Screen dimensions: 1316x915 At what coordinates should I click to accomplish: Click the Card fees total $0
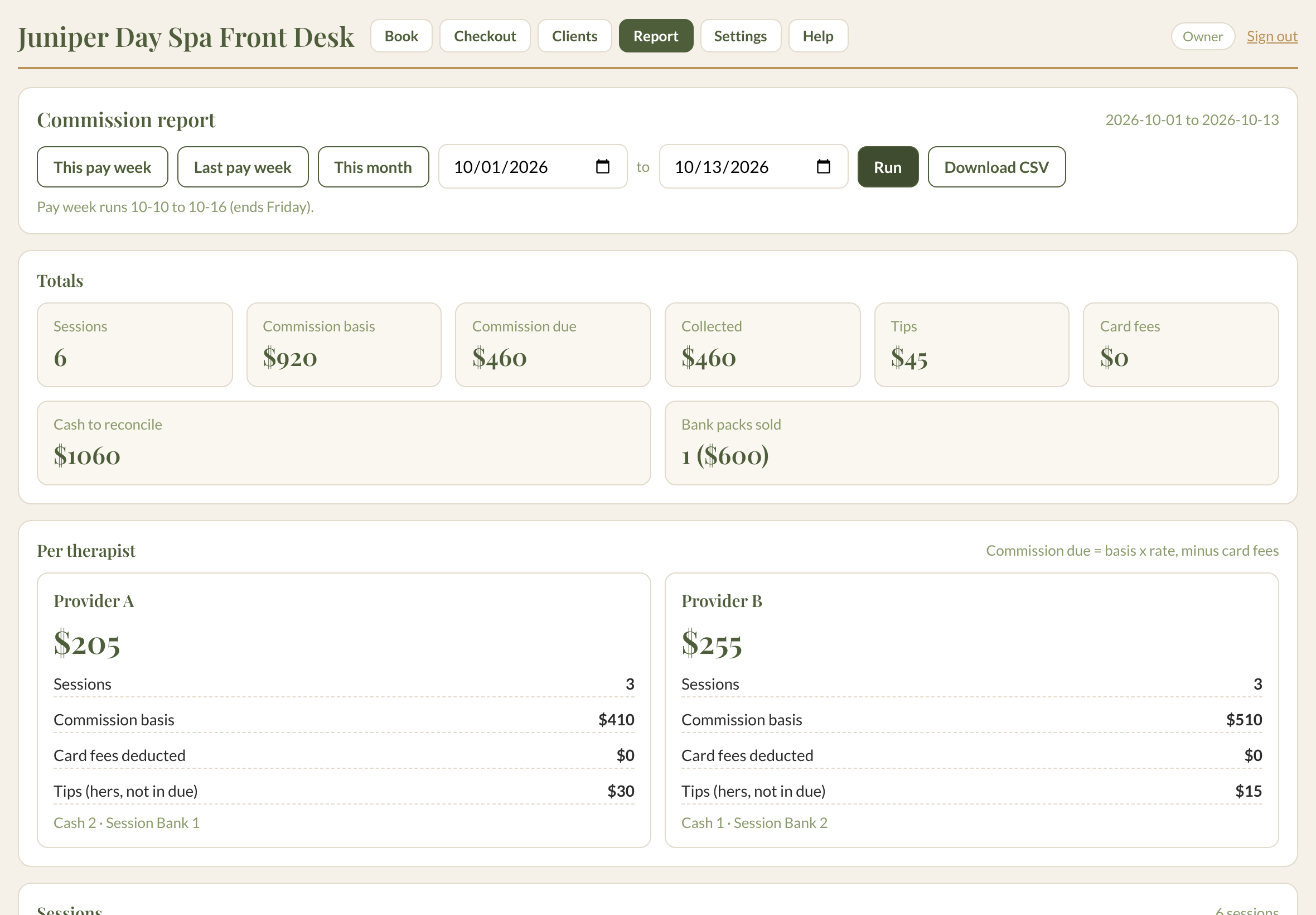click(x=1181, y=345)
